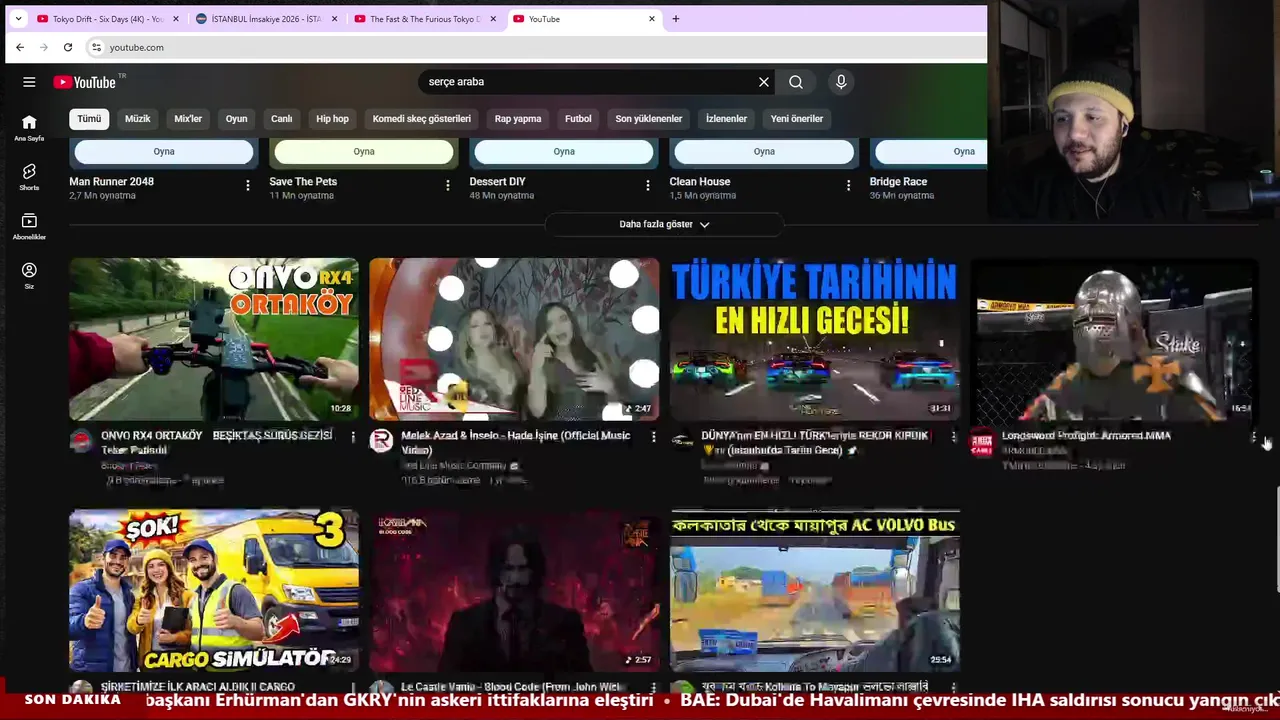Click the YouTube logo

point(85,82)
